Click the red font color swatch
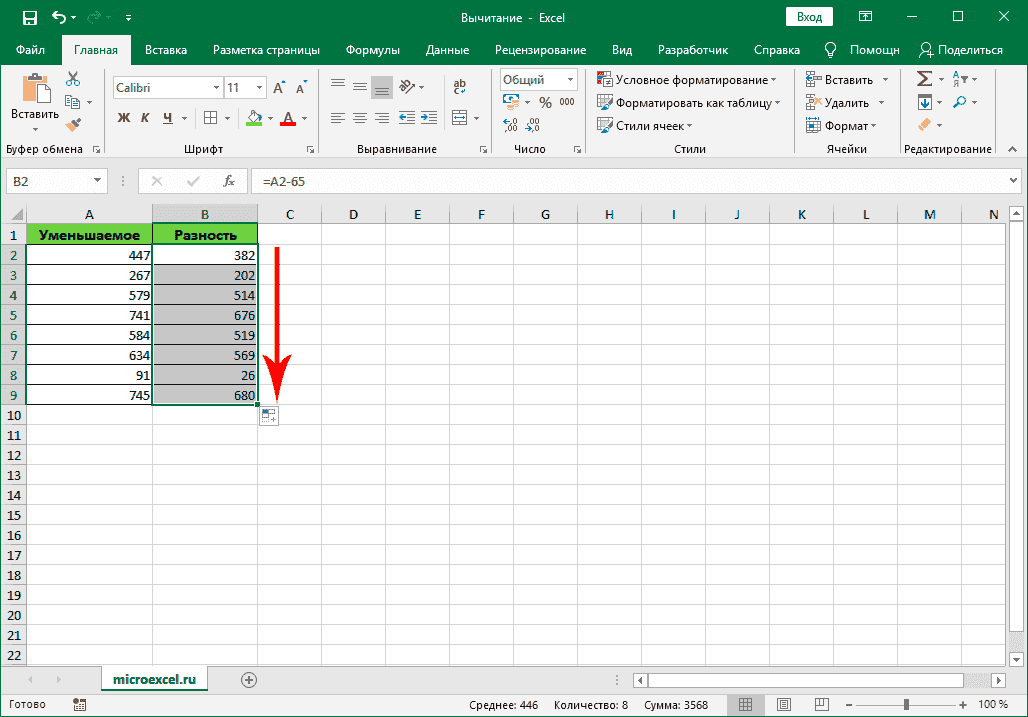 click(289, 119)
